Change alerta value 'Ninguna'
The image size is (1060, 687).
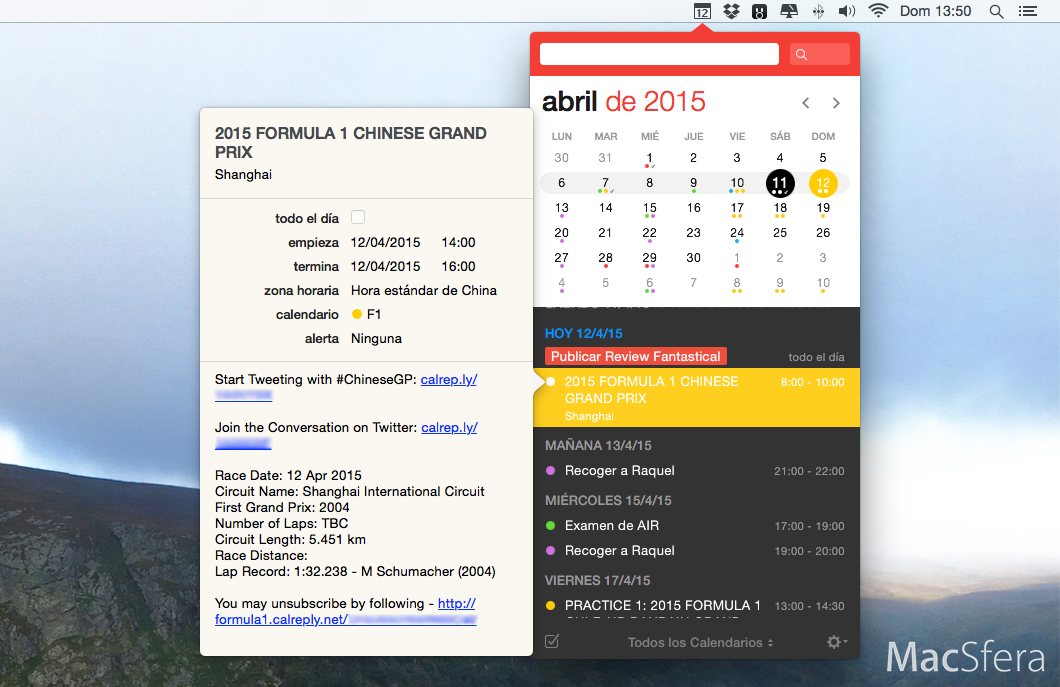pyautogui.click(x=376, y=339)
